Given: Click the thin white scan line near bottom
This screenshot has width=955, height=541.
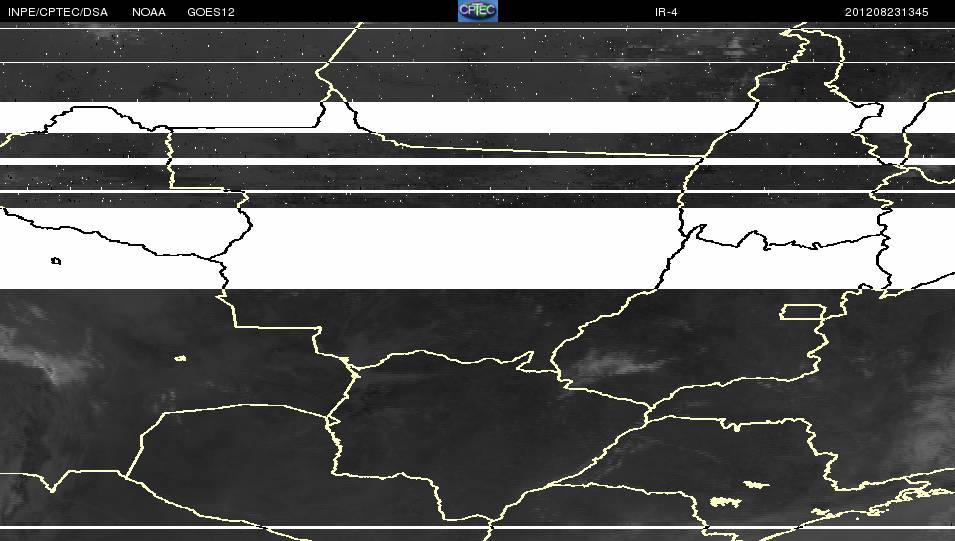Looking at the screenshot, I should 478,527.
